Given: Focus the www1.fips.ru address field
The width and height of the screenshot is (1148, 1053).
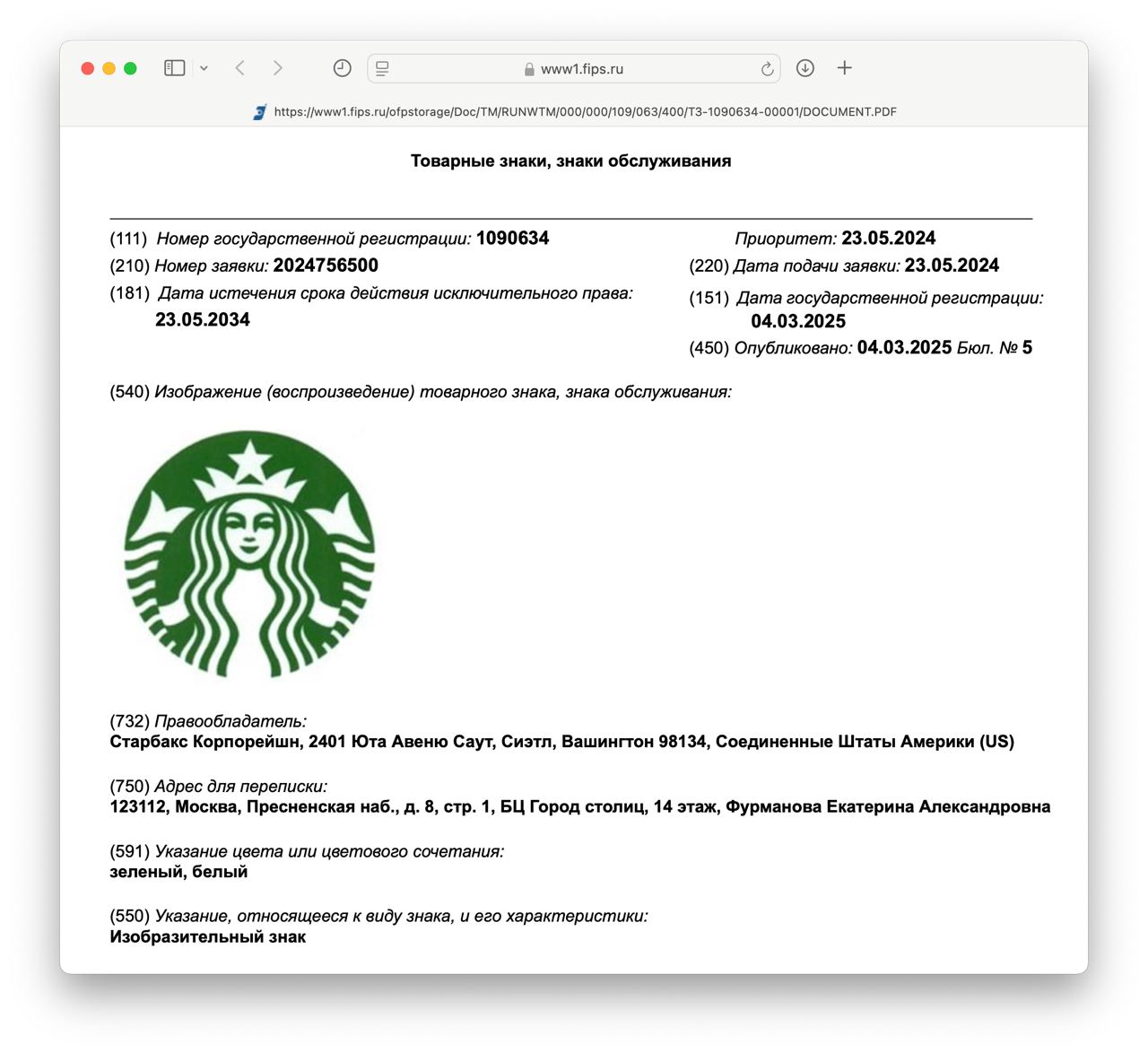Looking at the screenshot, I should [x=581, y=69].
